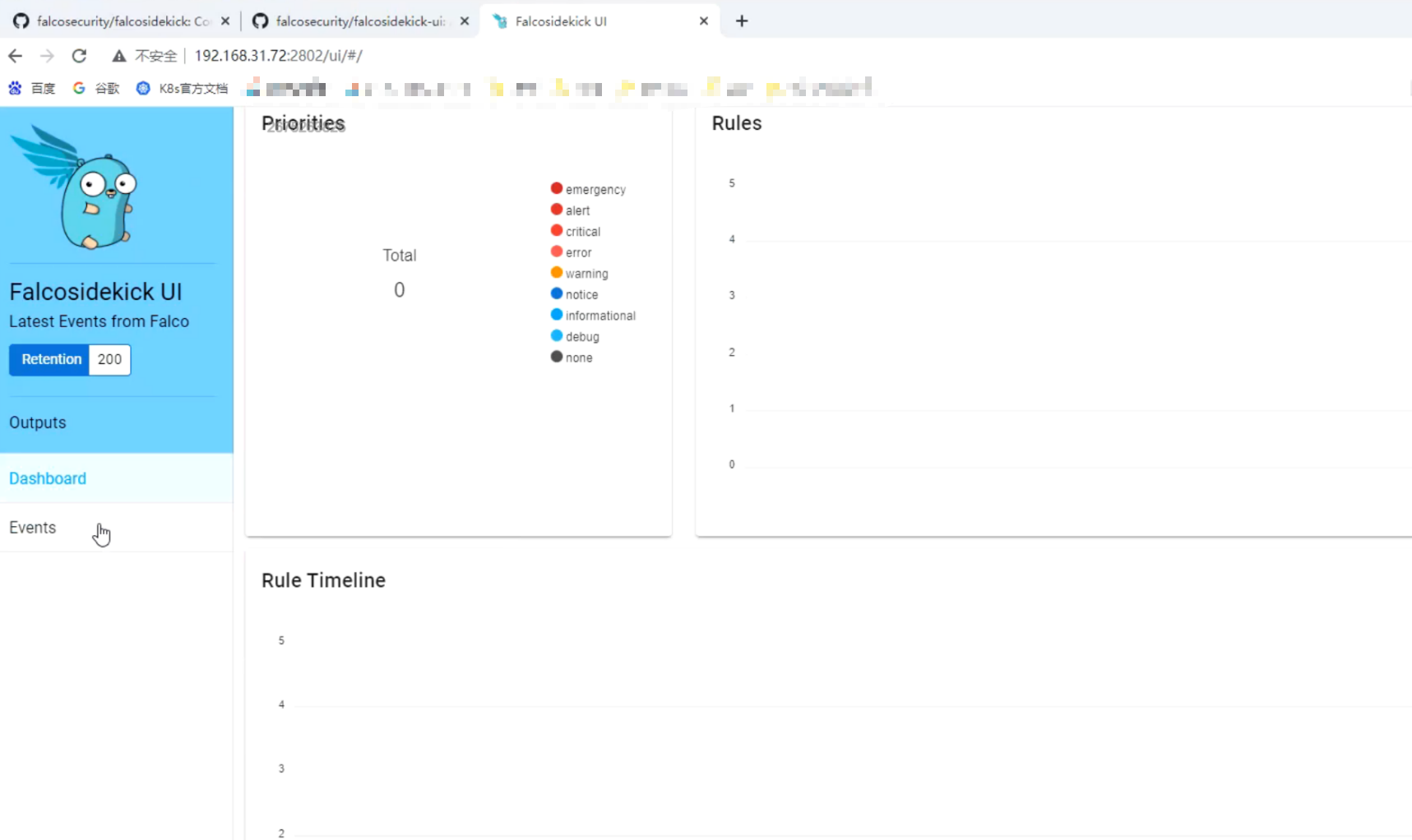
Task: Toggle the alert legend dot
Action: [557, 210]
